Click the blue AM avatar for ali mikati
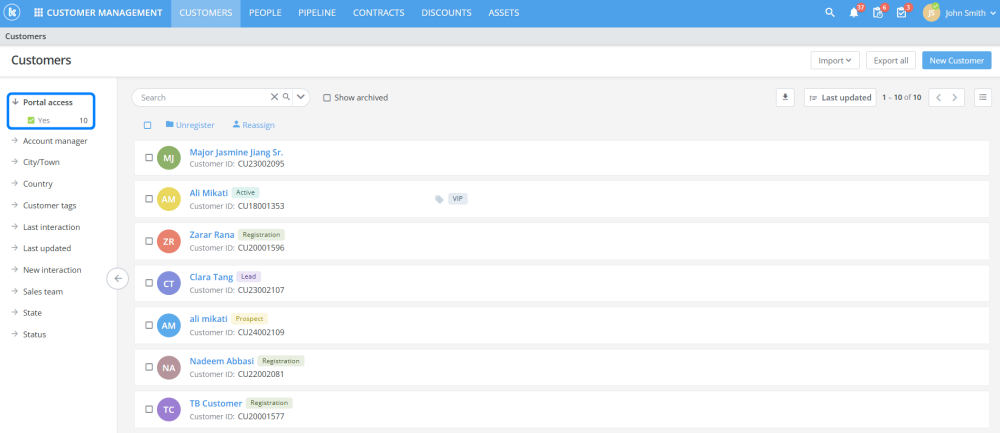The image size is (1000, 433). [x=168, y=325]
